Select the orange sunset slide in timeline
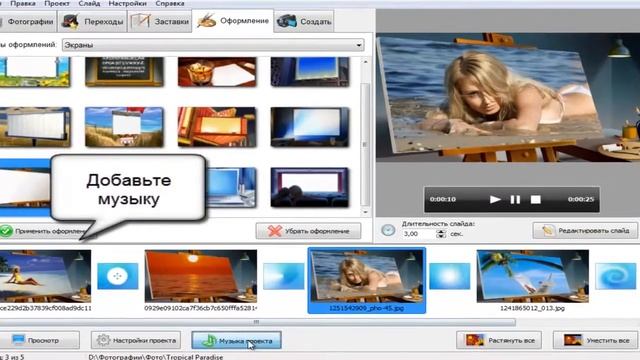The image size is (640, 360). (201, 276)
